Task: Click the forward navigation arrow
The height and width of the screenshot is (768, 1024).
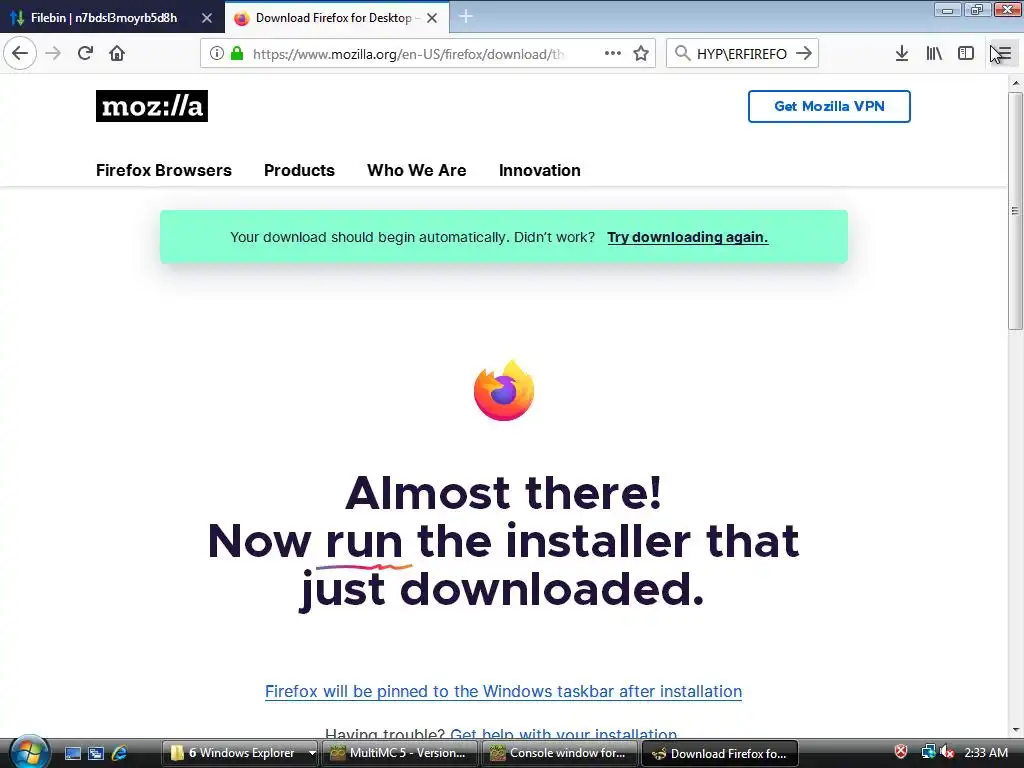Action: pyautogui.click(x=53, y=53)
